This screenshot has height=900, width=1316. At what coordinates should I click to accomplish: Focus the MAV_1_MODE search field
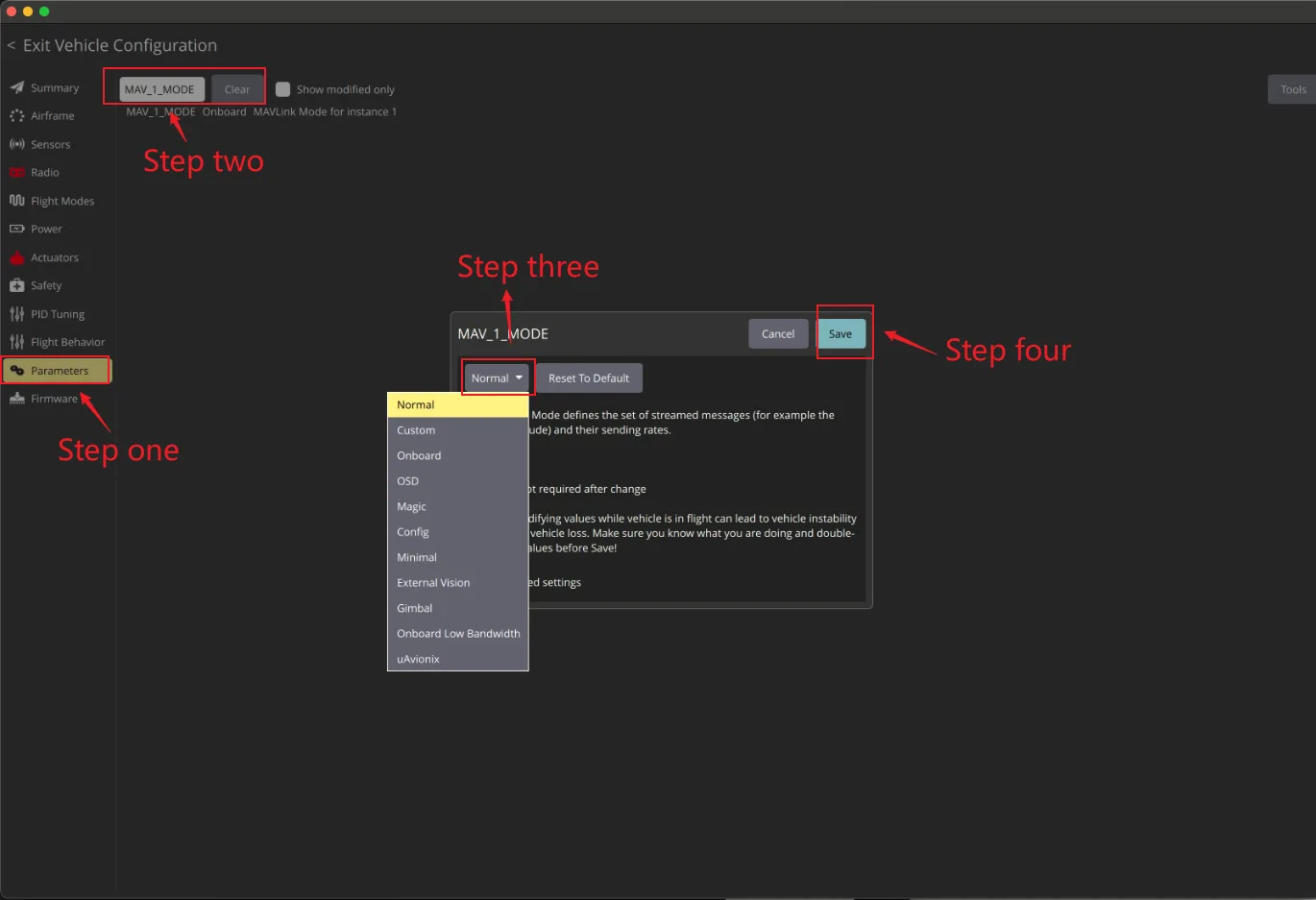coord(161,89)
